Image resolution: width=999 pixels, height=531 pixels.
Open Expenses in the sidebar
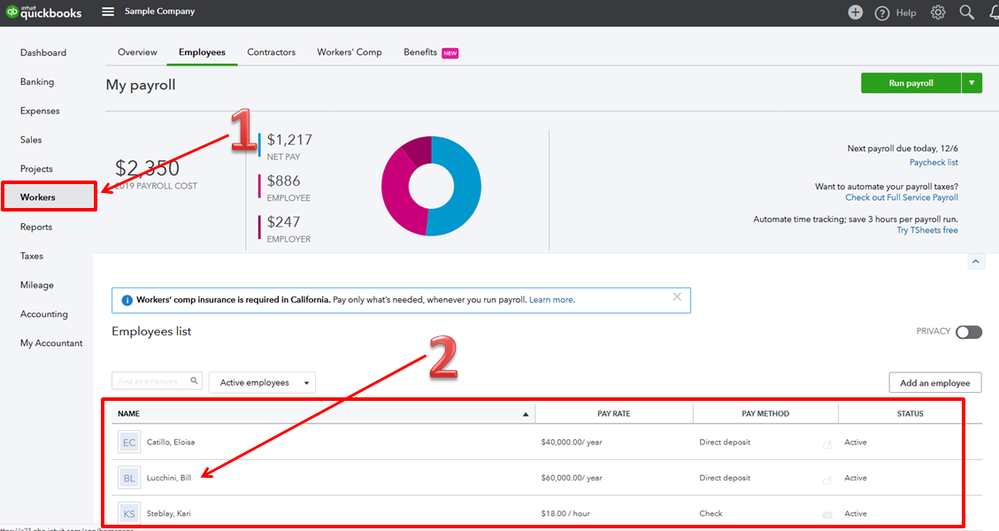(x=40, y=111)
